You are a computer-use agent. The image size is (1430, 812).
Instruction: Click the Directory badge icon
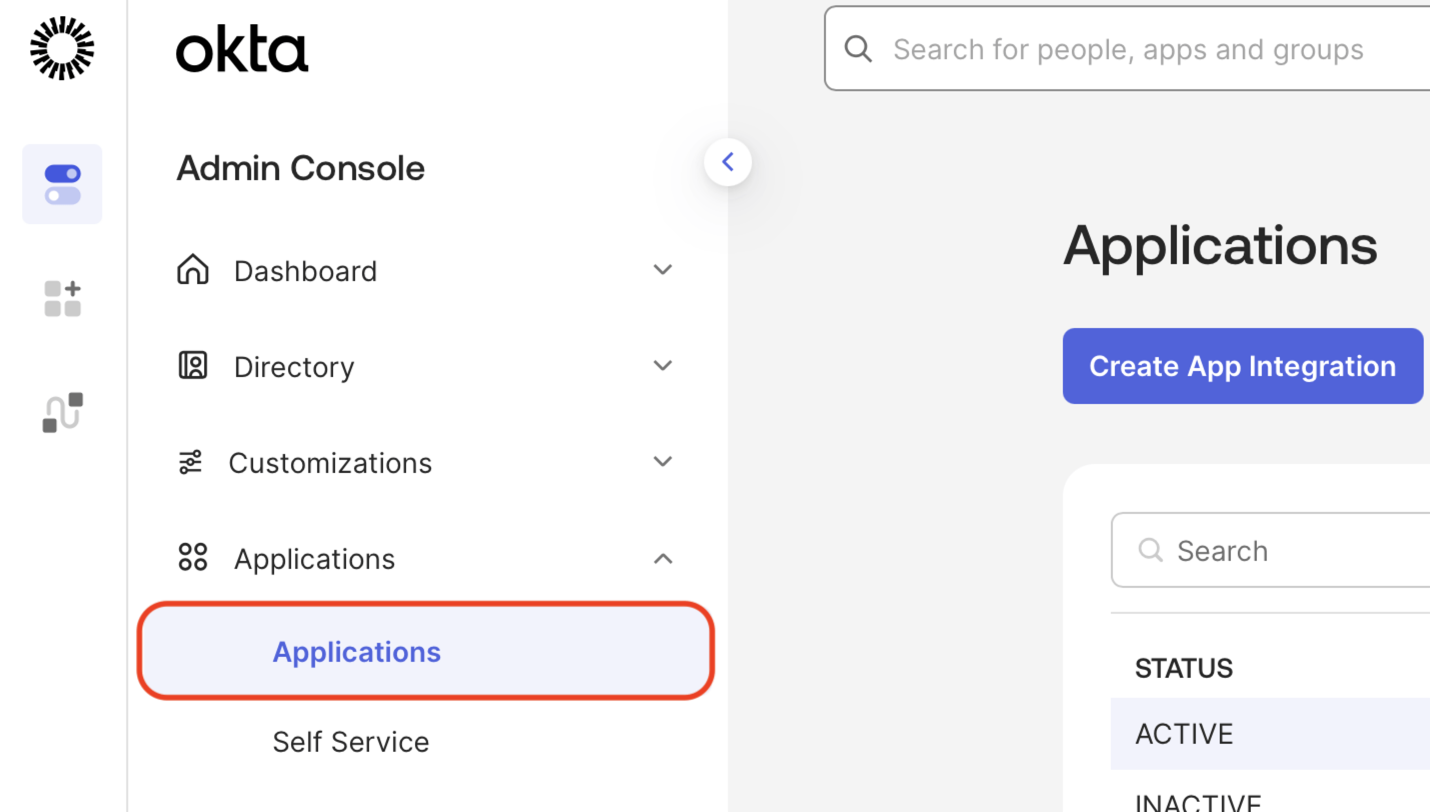pyautogui.click(x=192, y=366)
